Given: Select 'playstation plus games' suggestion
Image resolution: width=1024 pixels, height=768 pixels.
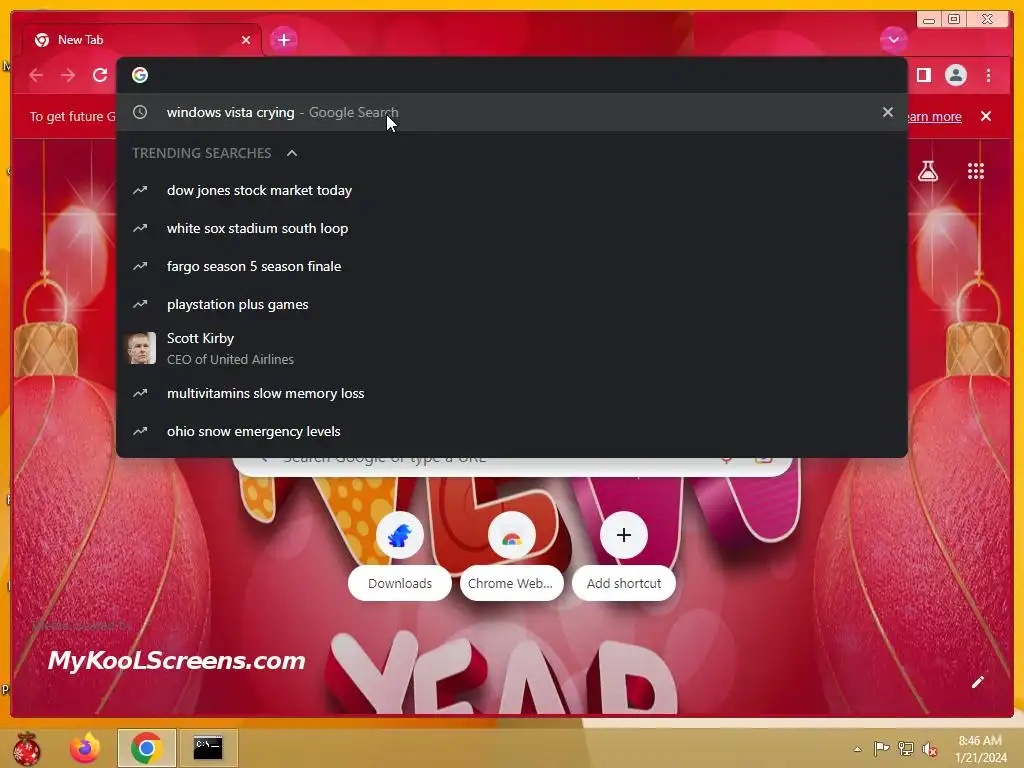Looking at the screenshot, I should 511,304.
